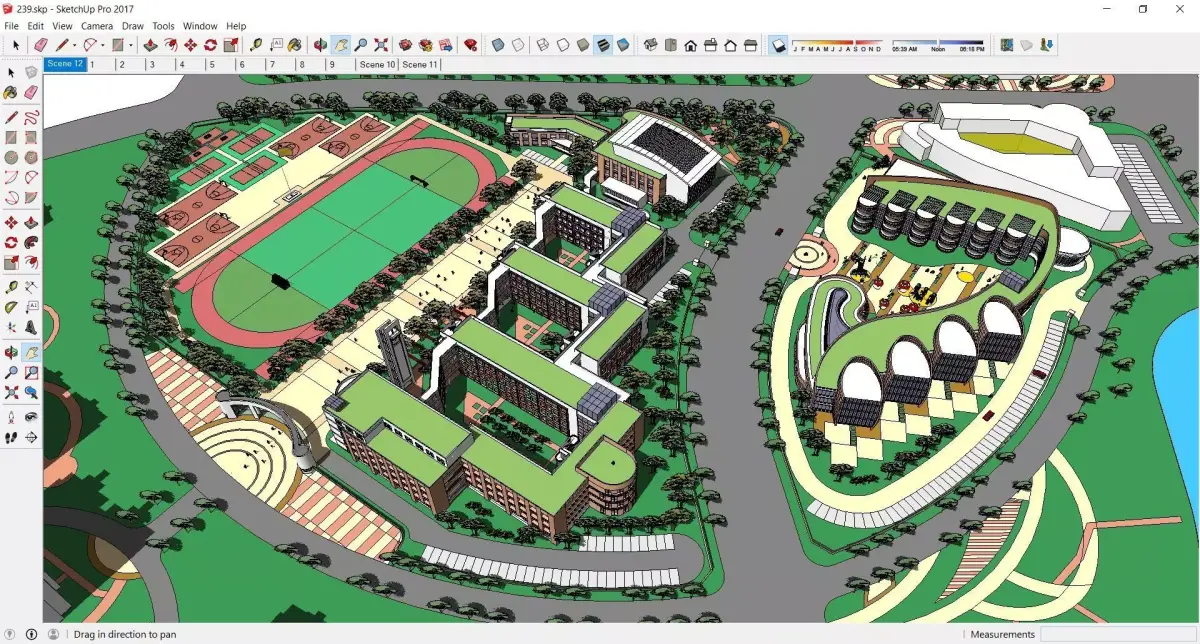Click the Add Location icon

(1008, 45)
